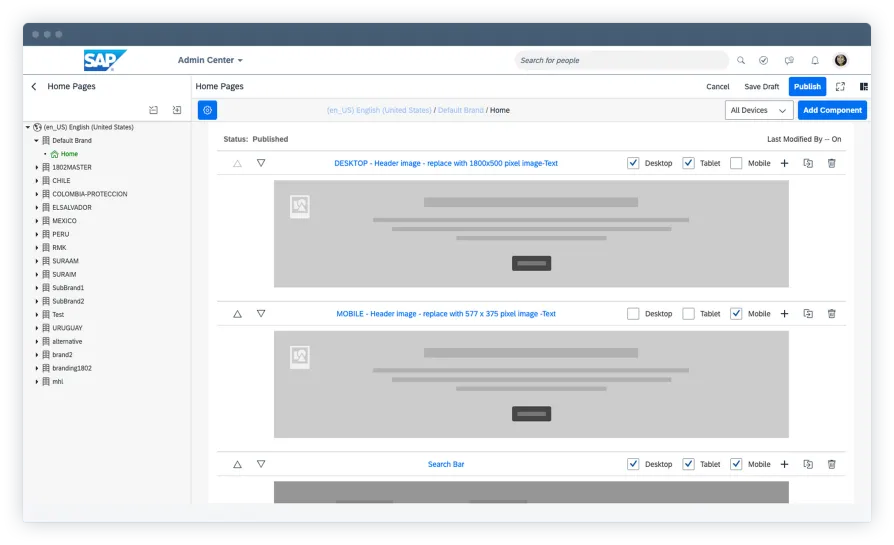Click the Search for people field
Image resolution: width=894 pixels, height=545 pixels.
coord(620,60)
